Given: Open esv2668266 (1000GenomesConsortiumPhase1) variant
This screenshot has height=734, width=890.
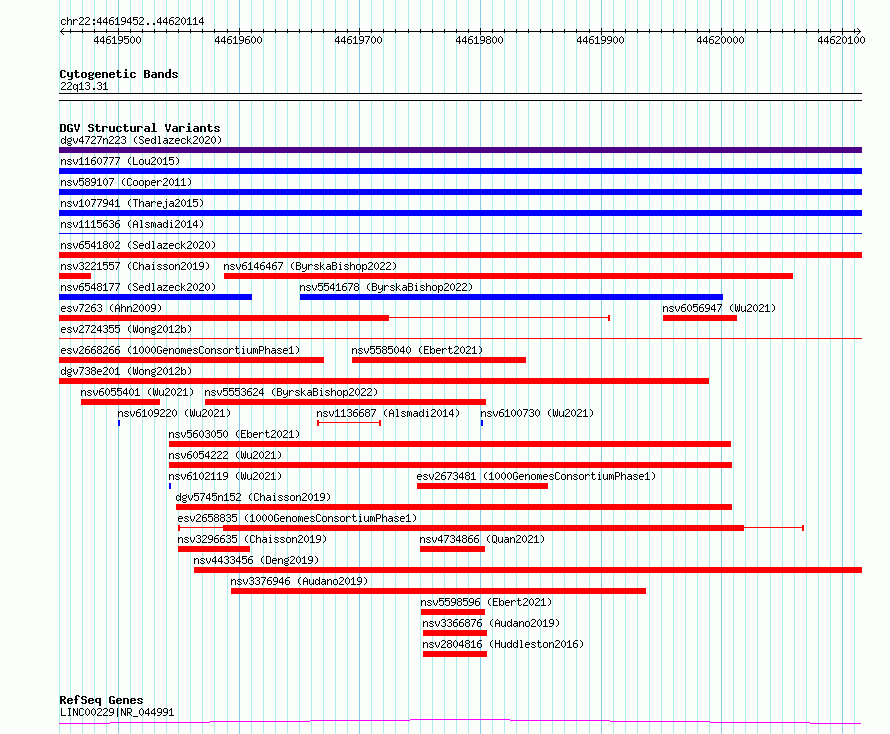Looking at the screenshot, I should click(180, 350).
